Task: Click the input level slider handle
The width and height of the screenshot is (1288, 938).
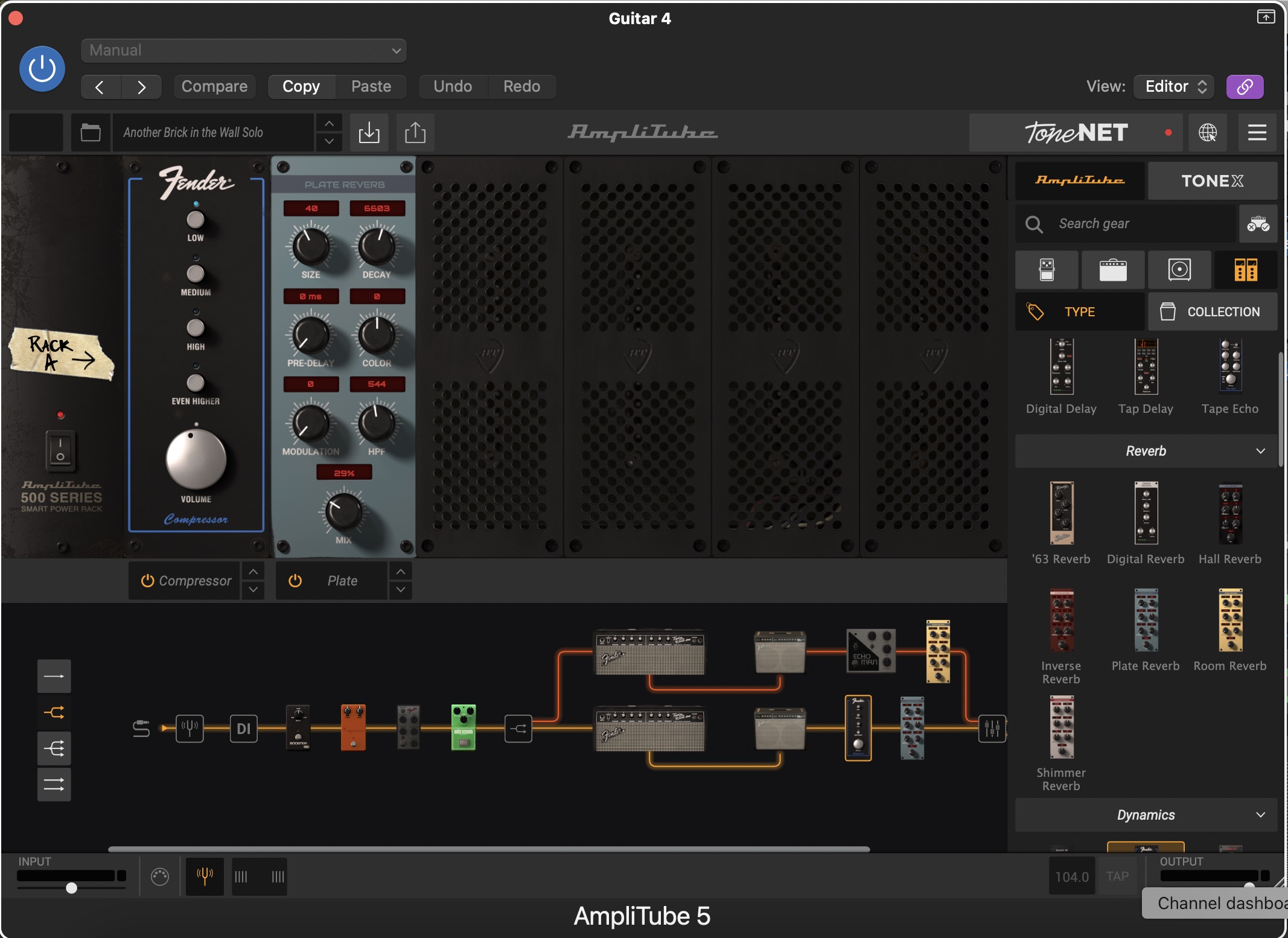Action: click(x=71, y=888)
